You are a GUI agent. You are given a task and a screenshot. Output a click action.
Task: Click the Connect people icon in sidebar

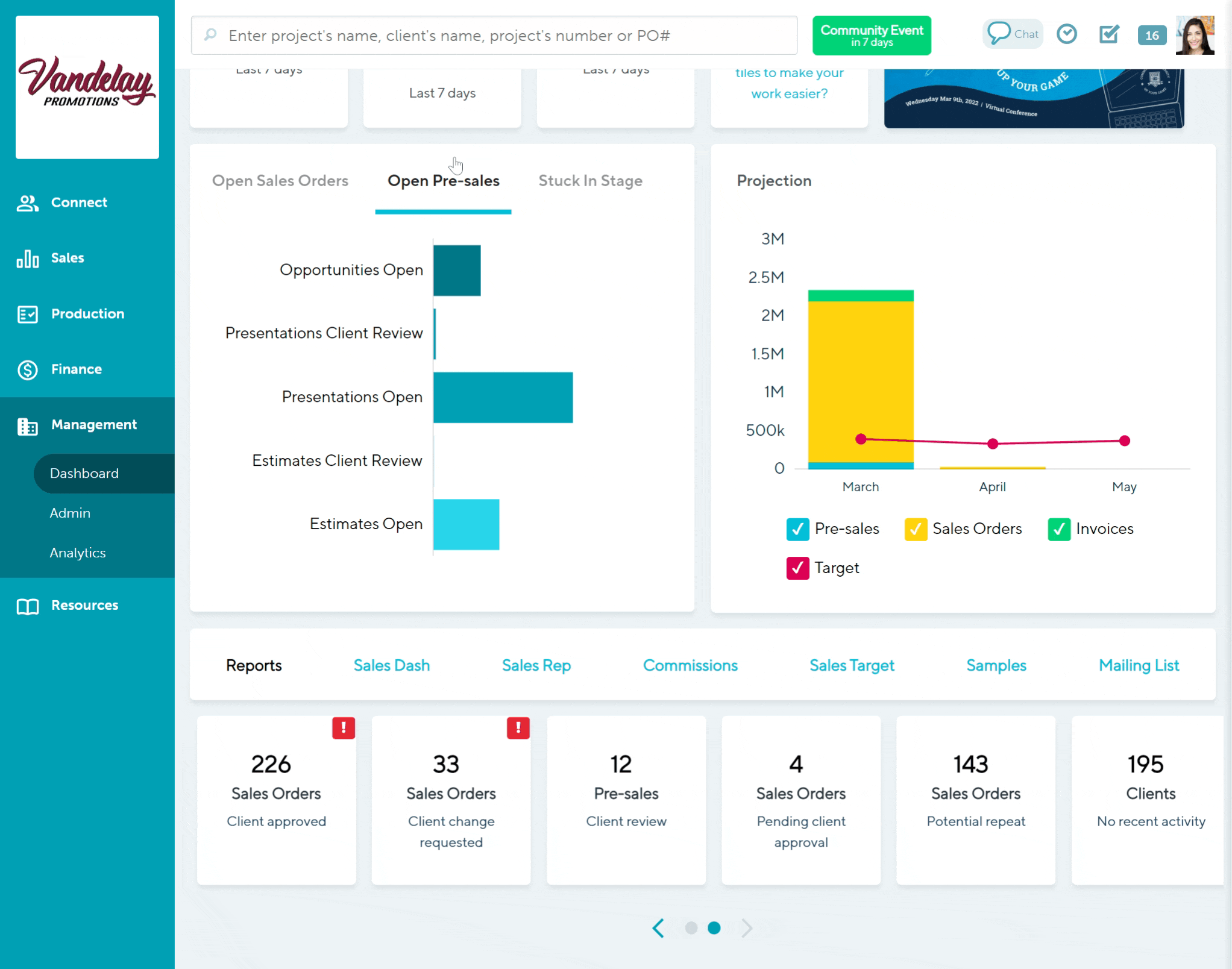tap(28, 203)
